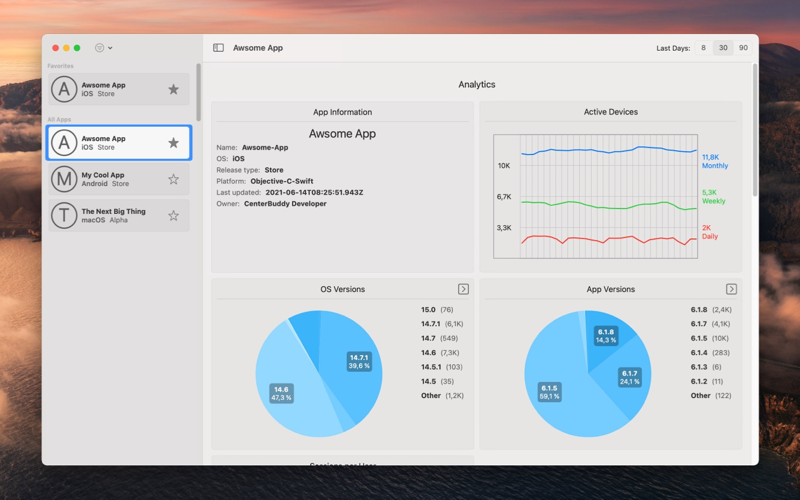The width and height of the screenshot is (800, 500).
Task: Click the Objective-C-Swift platform value
Action: 282,181
